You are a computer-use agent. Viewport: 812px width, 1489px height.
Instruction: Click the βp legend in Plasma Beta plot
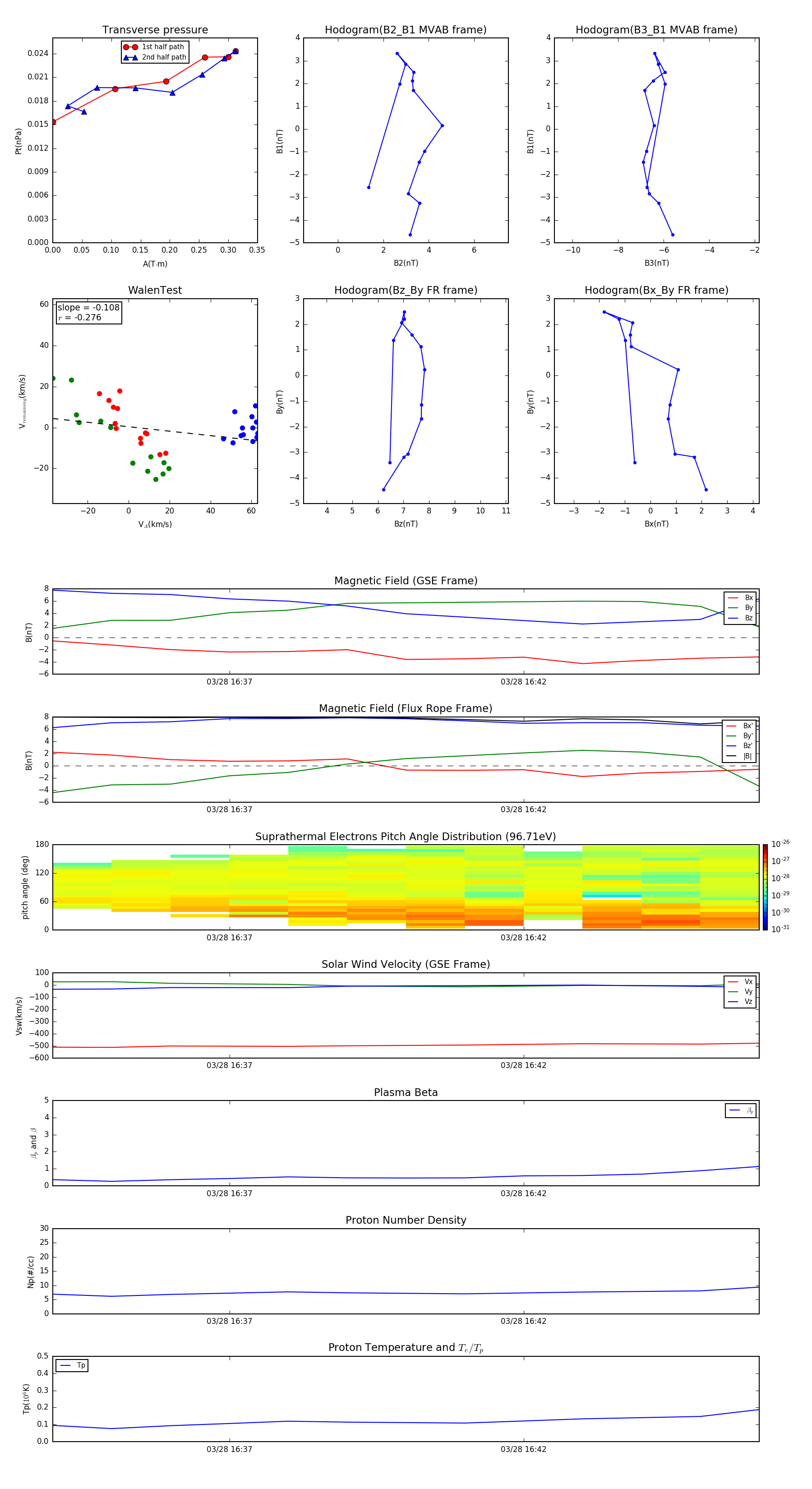741,1110
